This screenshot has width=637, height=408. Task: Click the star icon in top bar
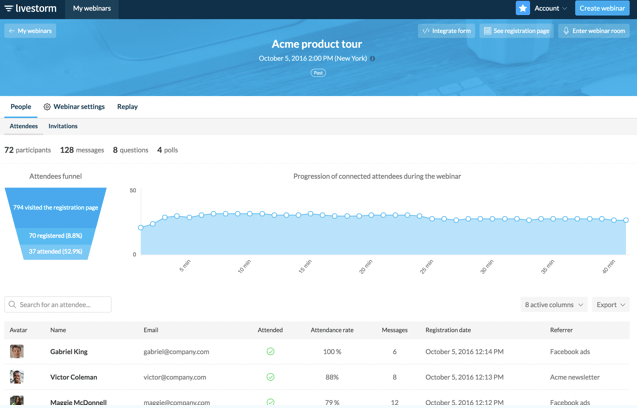(522, 9)
